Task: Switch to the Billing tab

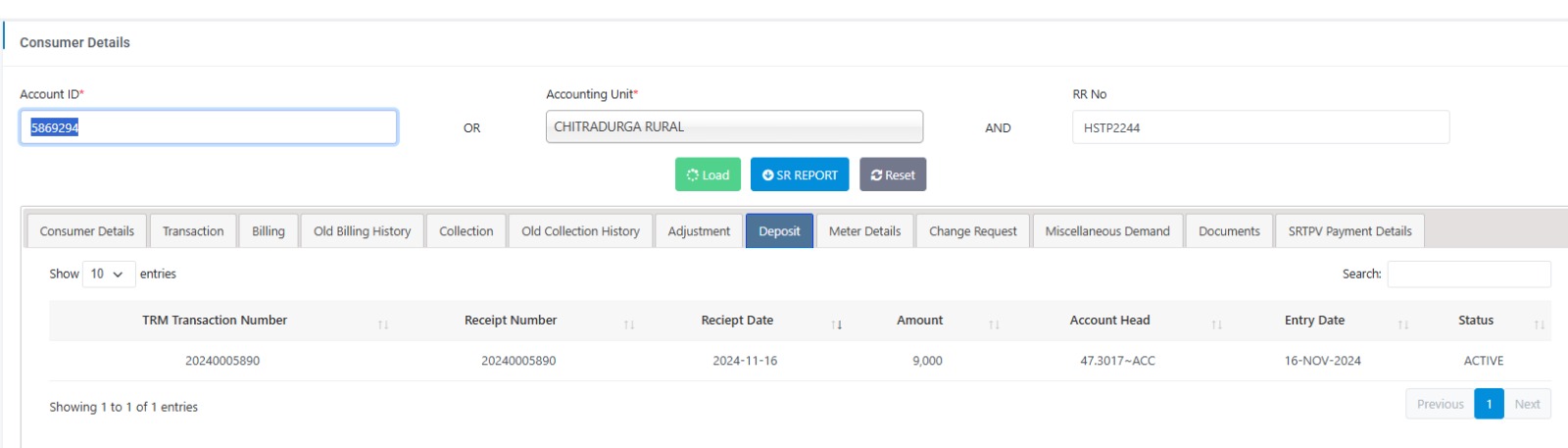Action: (x=269, y=231)
